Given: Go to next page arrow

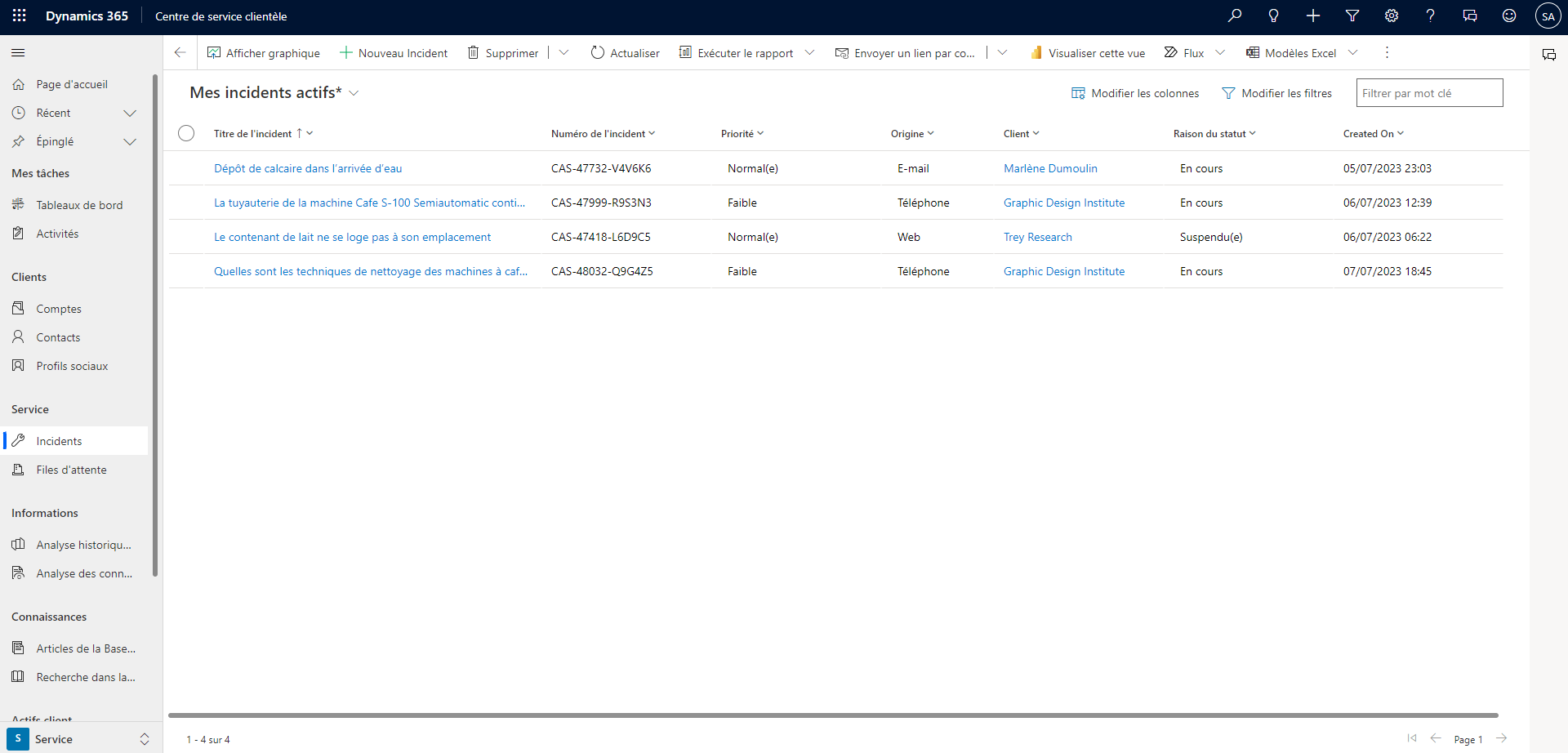Looking at the screenshot, I should click(1502, 738).
